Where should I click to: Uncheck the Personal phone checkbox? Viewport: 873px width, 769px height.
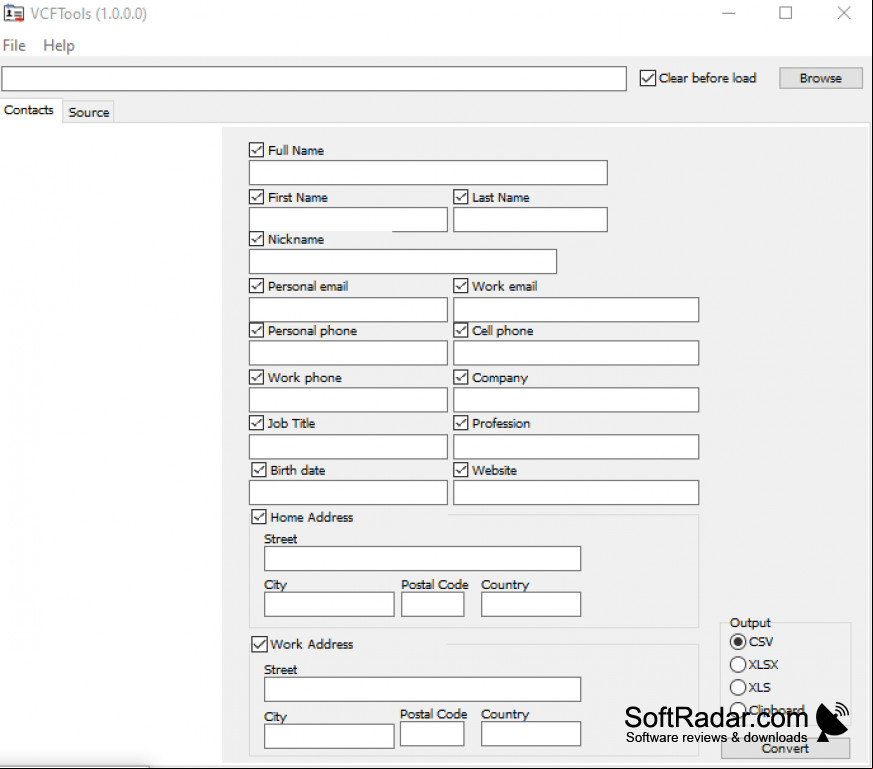(x=256, y=330)
